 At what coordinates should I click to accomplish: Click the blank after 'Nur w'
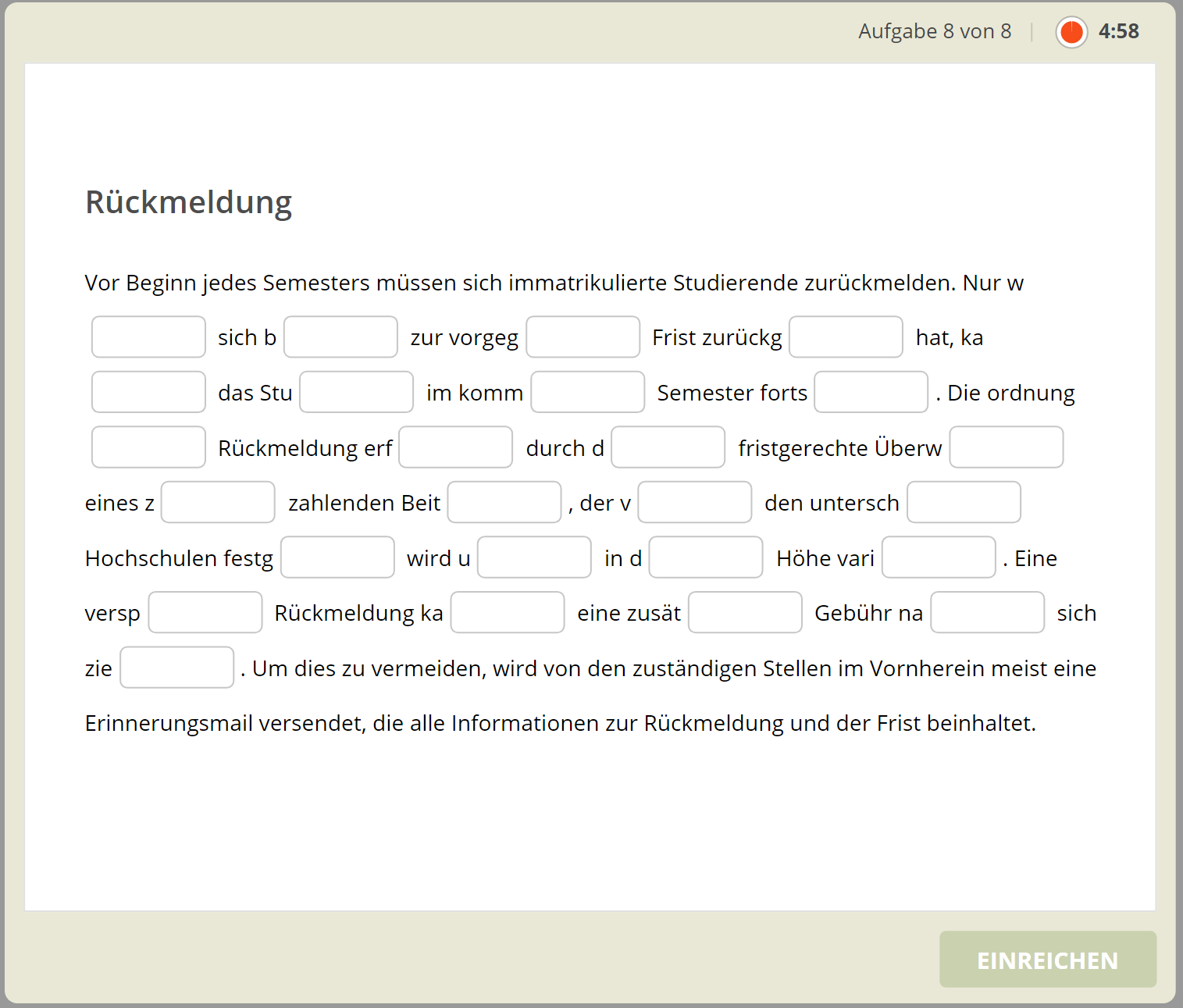click(148, 337)
